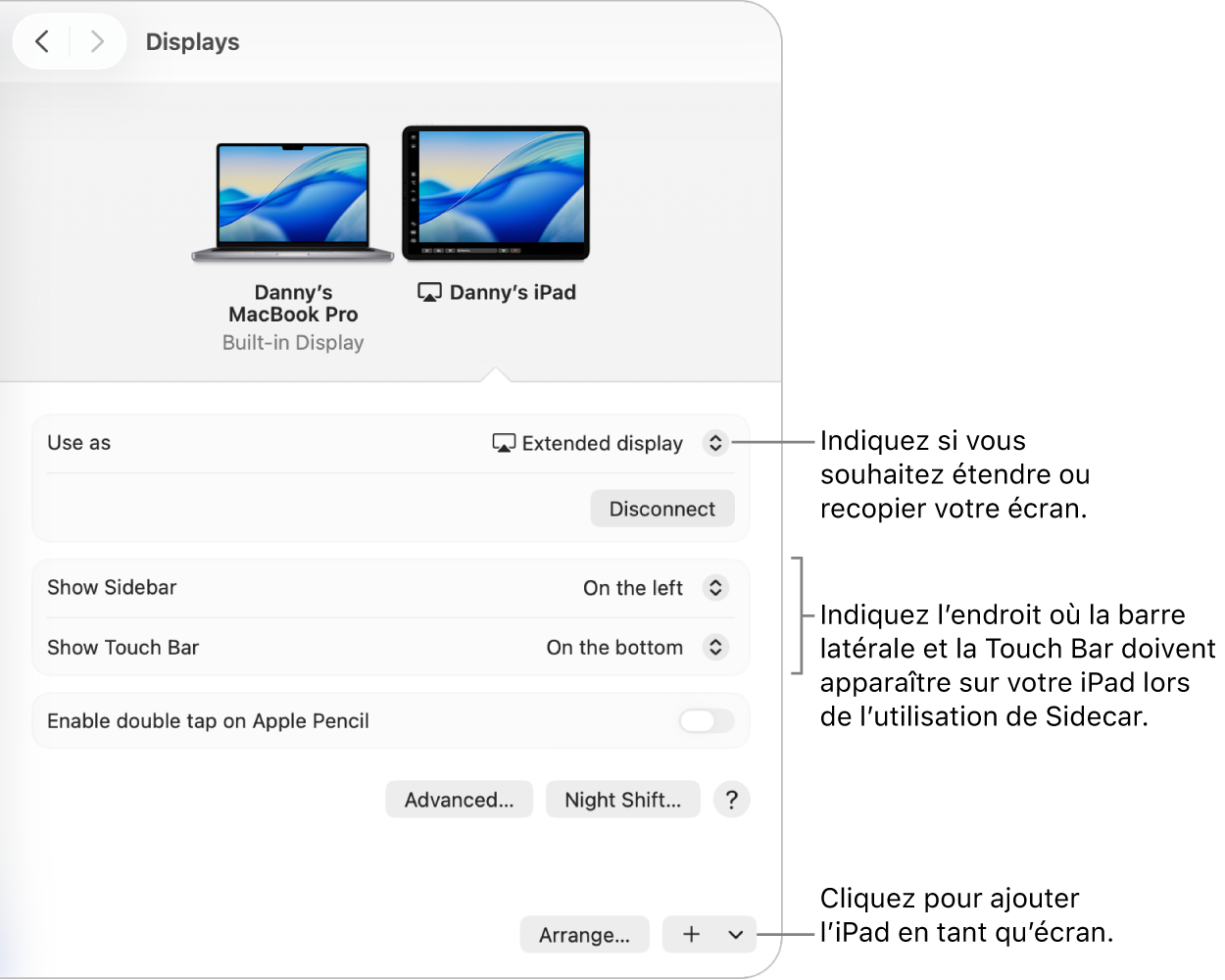Click the forward navigation arrow
The width and height of the screenshot is (1225, 980).
pyautogui.click(x=96, y=41)
